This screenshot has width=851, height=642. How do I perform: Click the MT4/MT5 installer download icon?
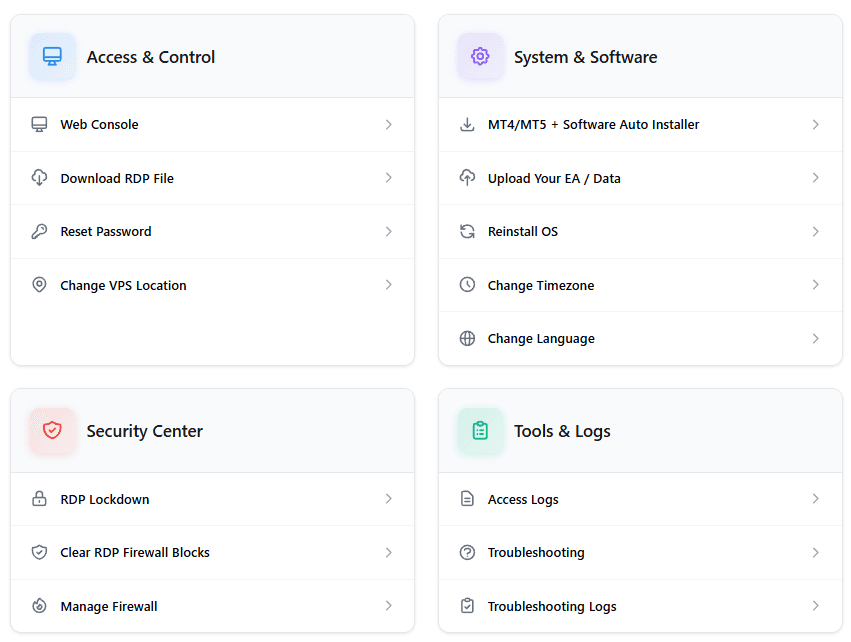coord(466,124)
